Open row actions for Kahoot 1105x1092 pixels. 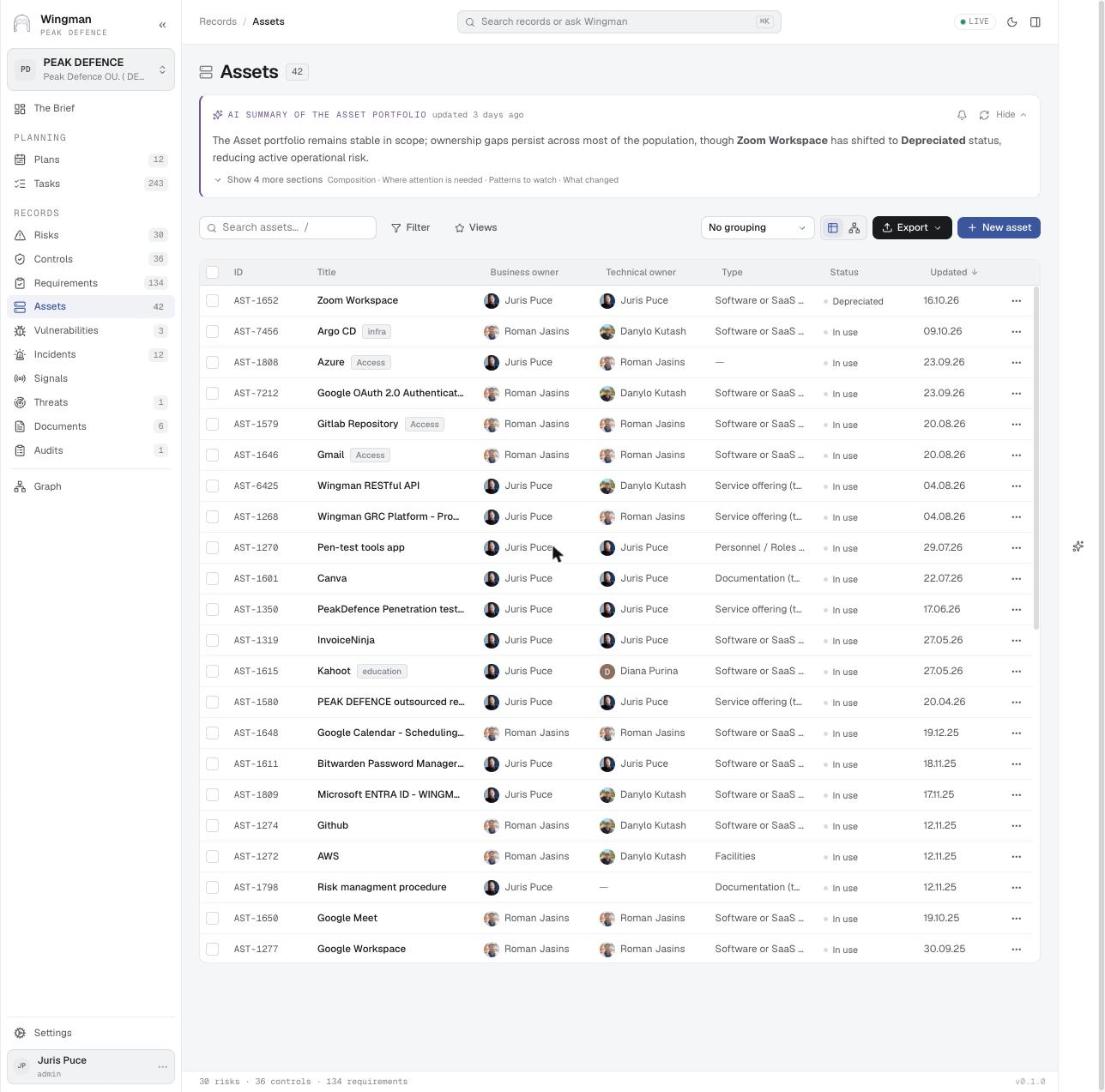1016,671
